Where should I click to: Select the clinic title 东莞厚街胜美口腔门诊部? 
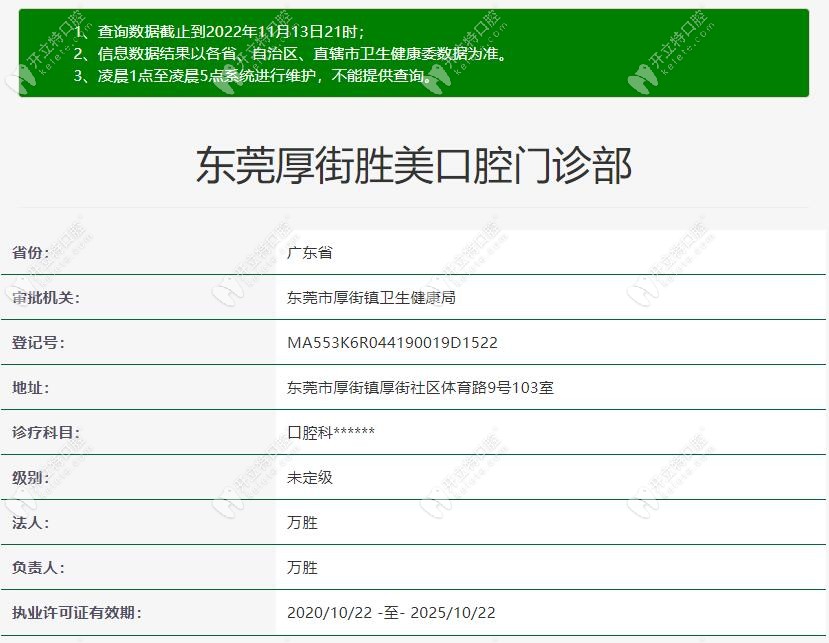[x=414, y=166]
